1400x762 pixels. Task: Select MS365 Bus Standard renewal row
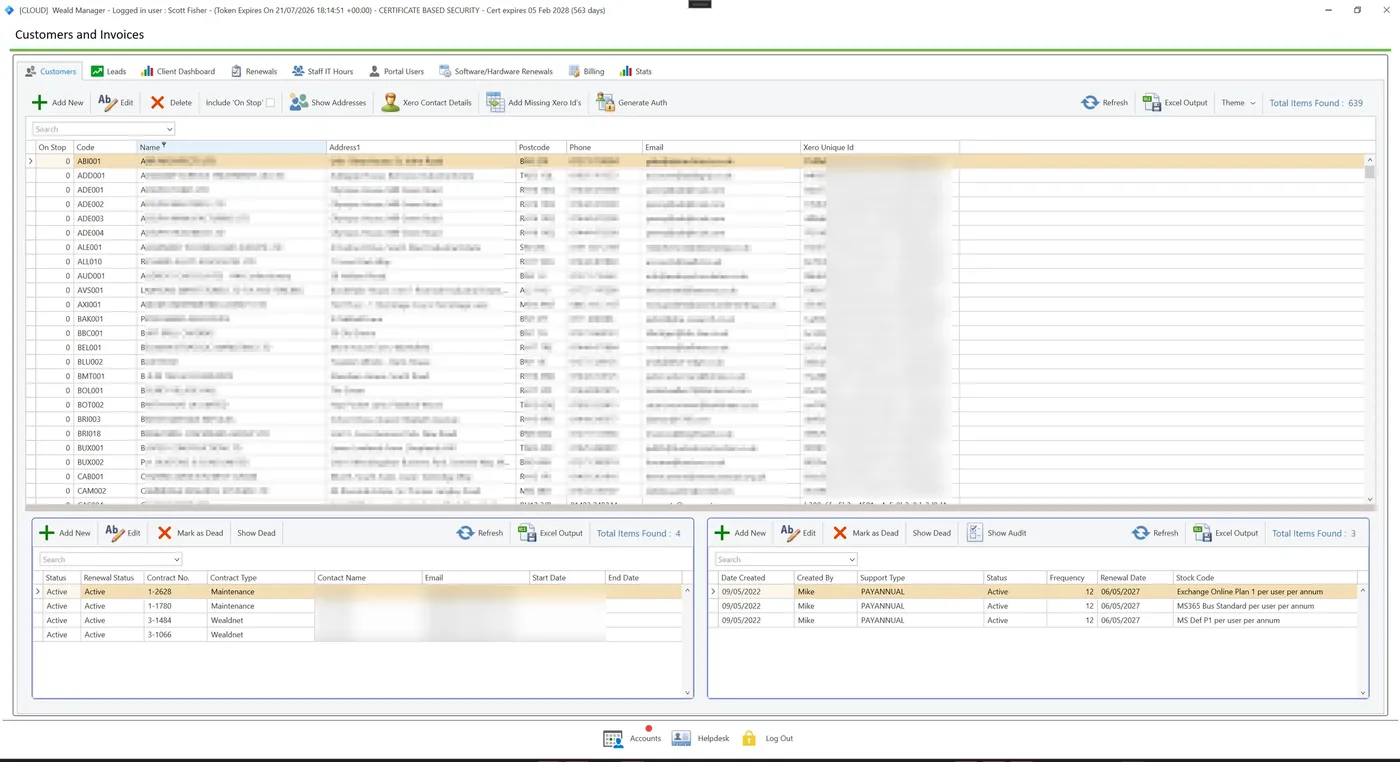[1033, 606]
